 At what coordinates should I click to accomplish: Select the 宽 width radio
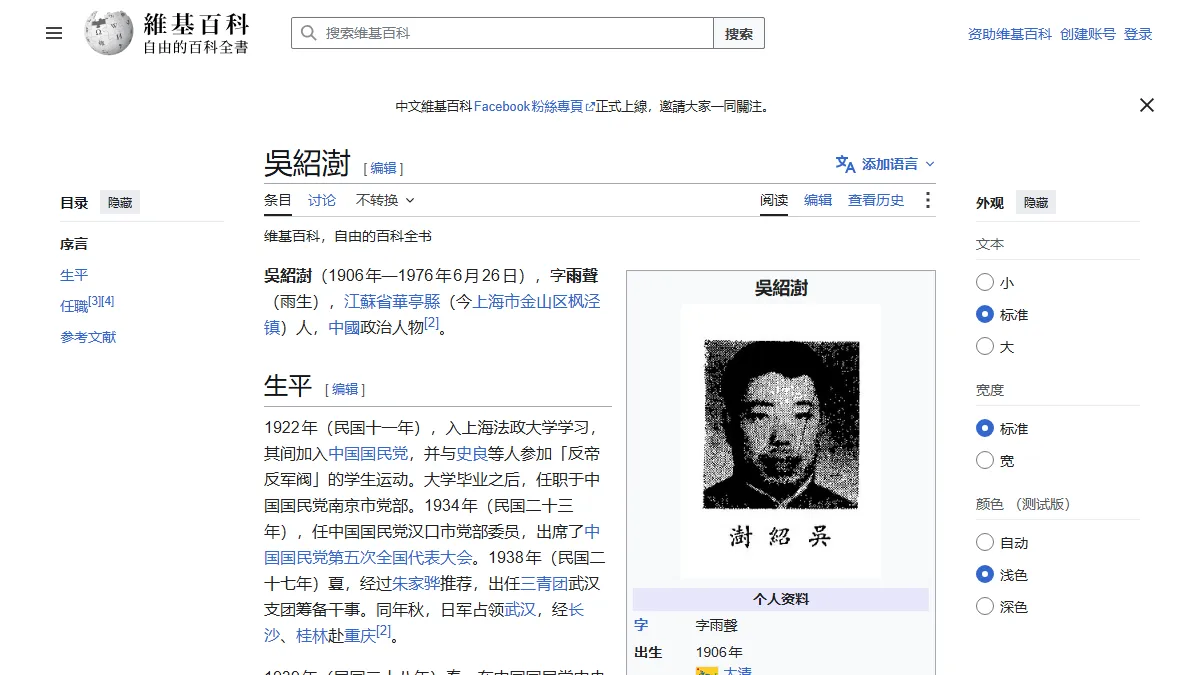pyautogui.click(x=985, y=461)
